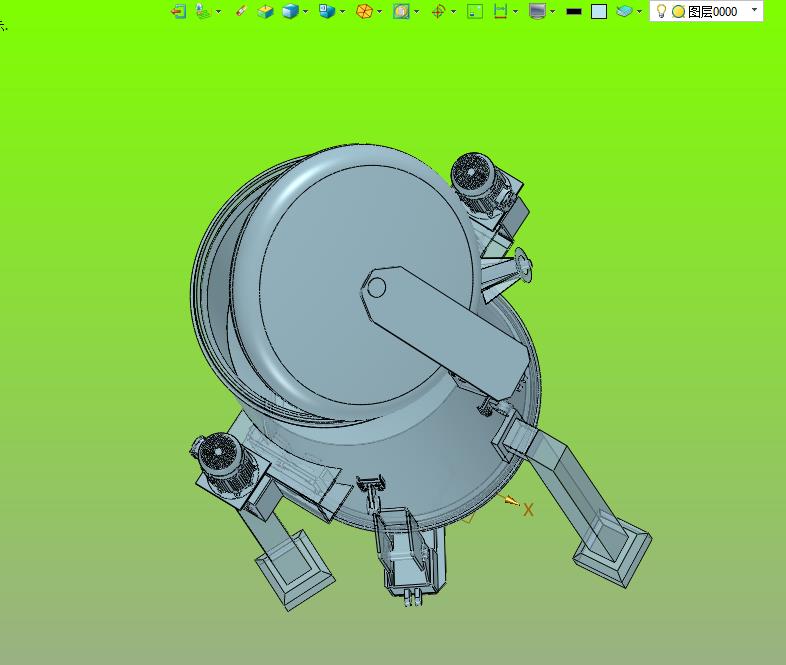The image size is (786, 665).
Task: Click the blue cube view orientation icon
Action: click(x=327, y=11)
